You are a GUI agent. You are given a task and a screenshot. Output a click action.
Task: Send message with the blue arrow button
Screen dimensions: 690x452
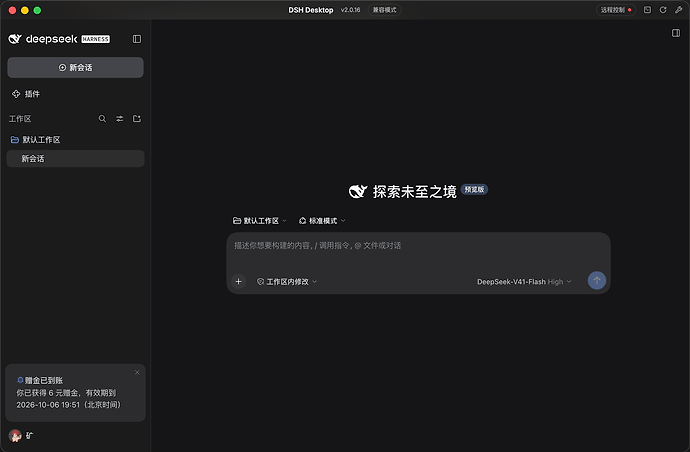click(597, 280)
